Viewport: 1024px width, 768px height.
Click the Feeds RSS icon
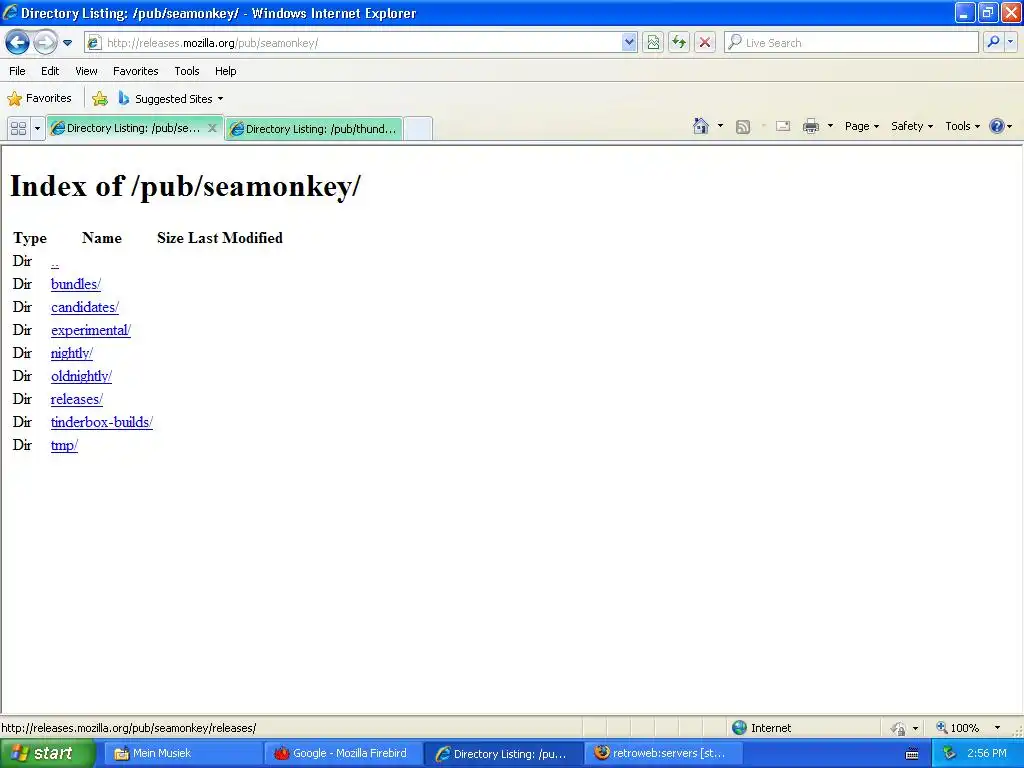(x=743, y=127)
